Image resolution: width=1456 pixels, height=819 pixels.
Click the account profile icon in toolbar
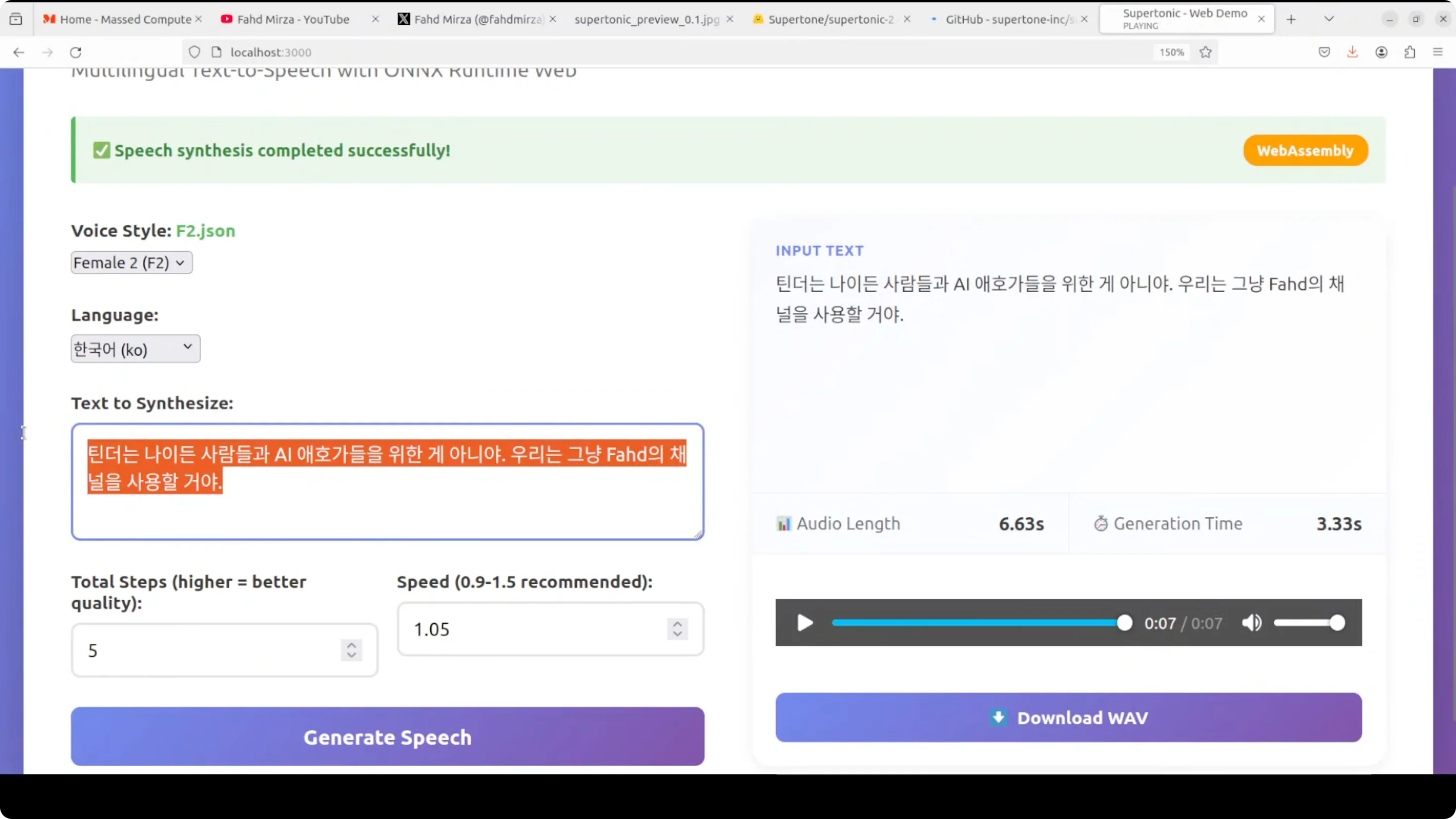(x=1381, y=52)
